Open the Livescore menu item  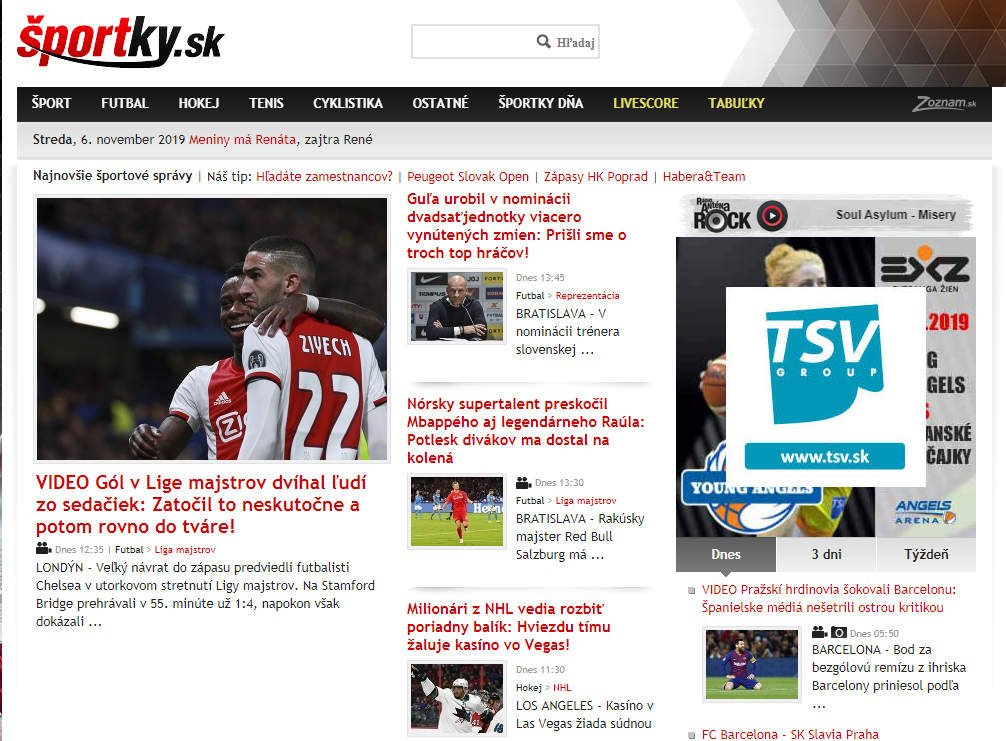tap(645, 103)
